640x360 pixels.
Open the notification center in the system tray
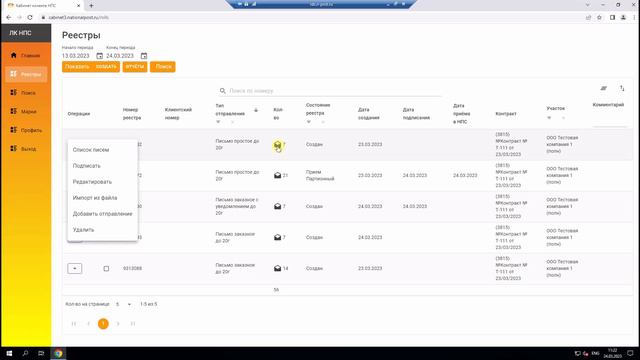tap(630, 353)
